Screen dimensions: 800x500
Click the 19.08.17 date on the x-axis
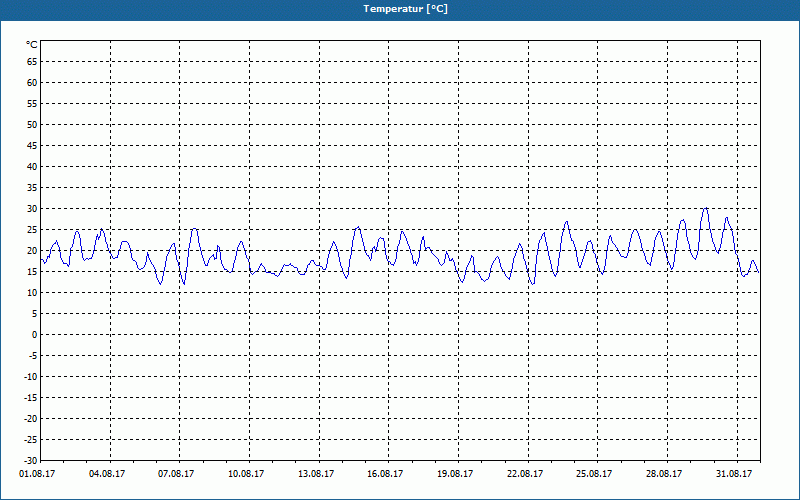tap(455, 474)
